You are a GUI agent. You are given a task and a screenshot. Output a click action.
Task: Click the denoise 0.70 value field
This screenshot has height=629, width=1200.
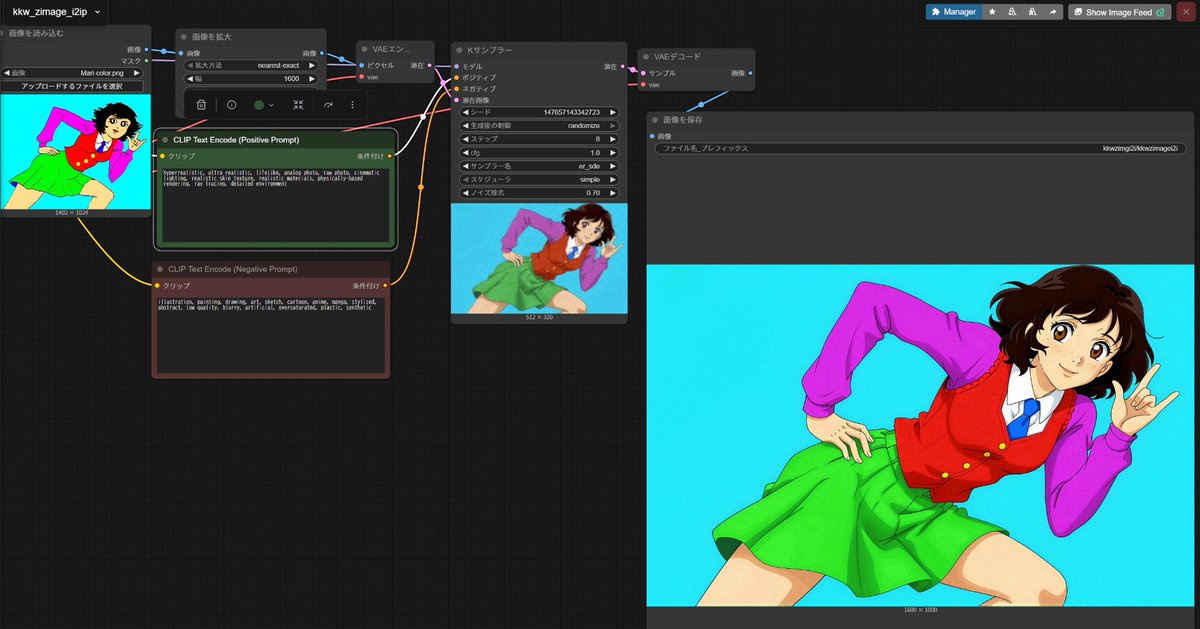(x=539, y=192)
